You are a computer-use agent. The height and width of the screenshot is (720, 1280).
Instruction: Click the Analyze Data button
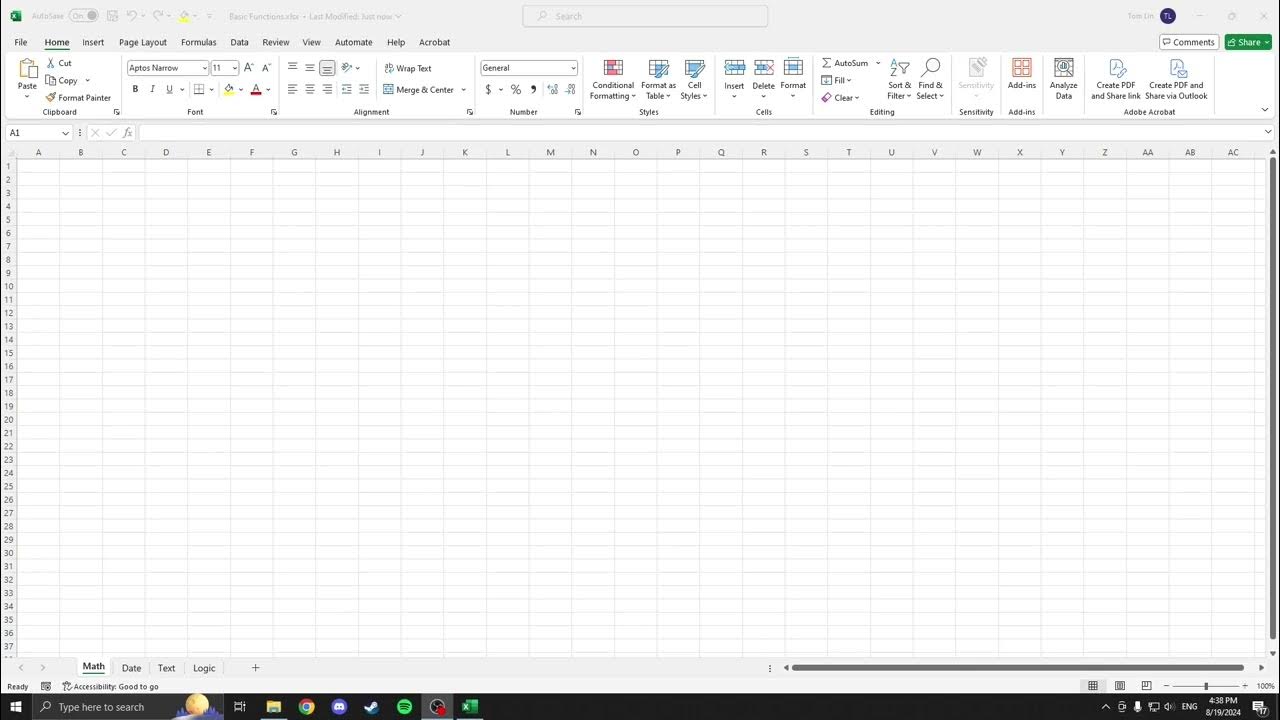tap(1064, 80)
